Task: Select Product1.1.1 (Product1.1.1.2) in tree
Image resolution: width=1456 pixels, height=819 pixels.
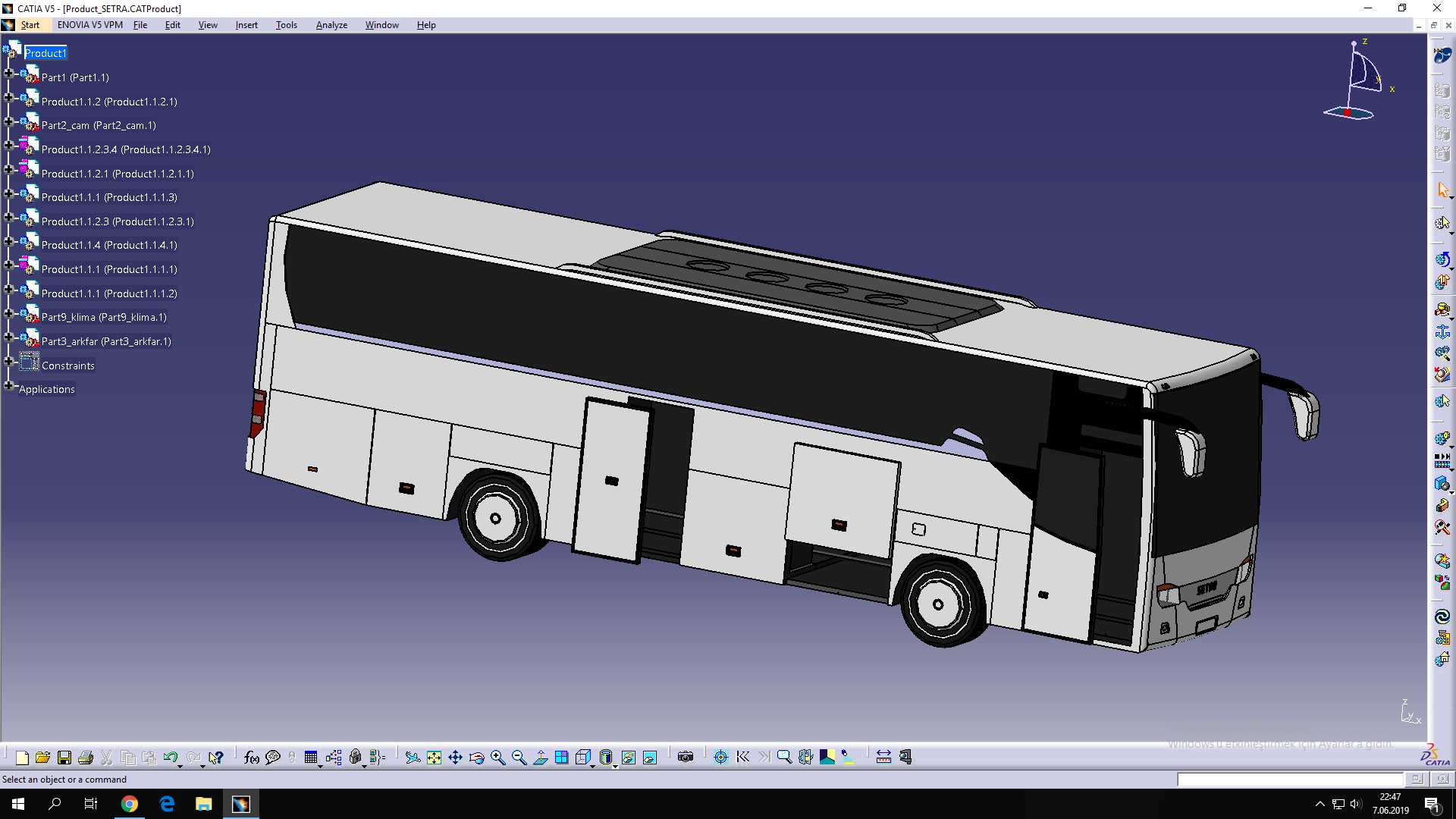Action: (x=109, y=293)
